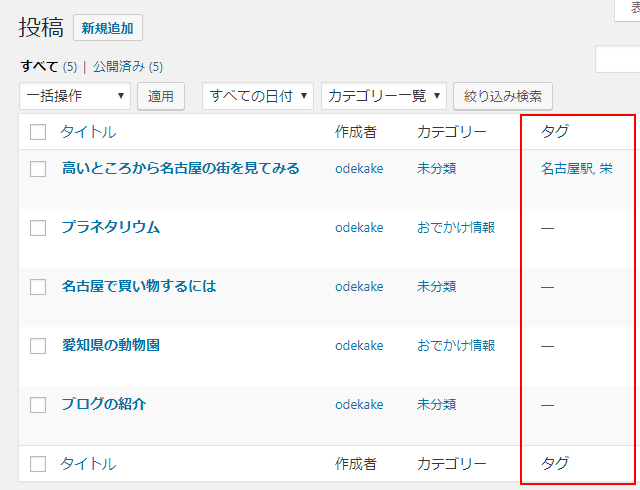Viewport: 640px width, 490px height.
Task: Select the すべて posts view
Action: click(x=39, y=67)
